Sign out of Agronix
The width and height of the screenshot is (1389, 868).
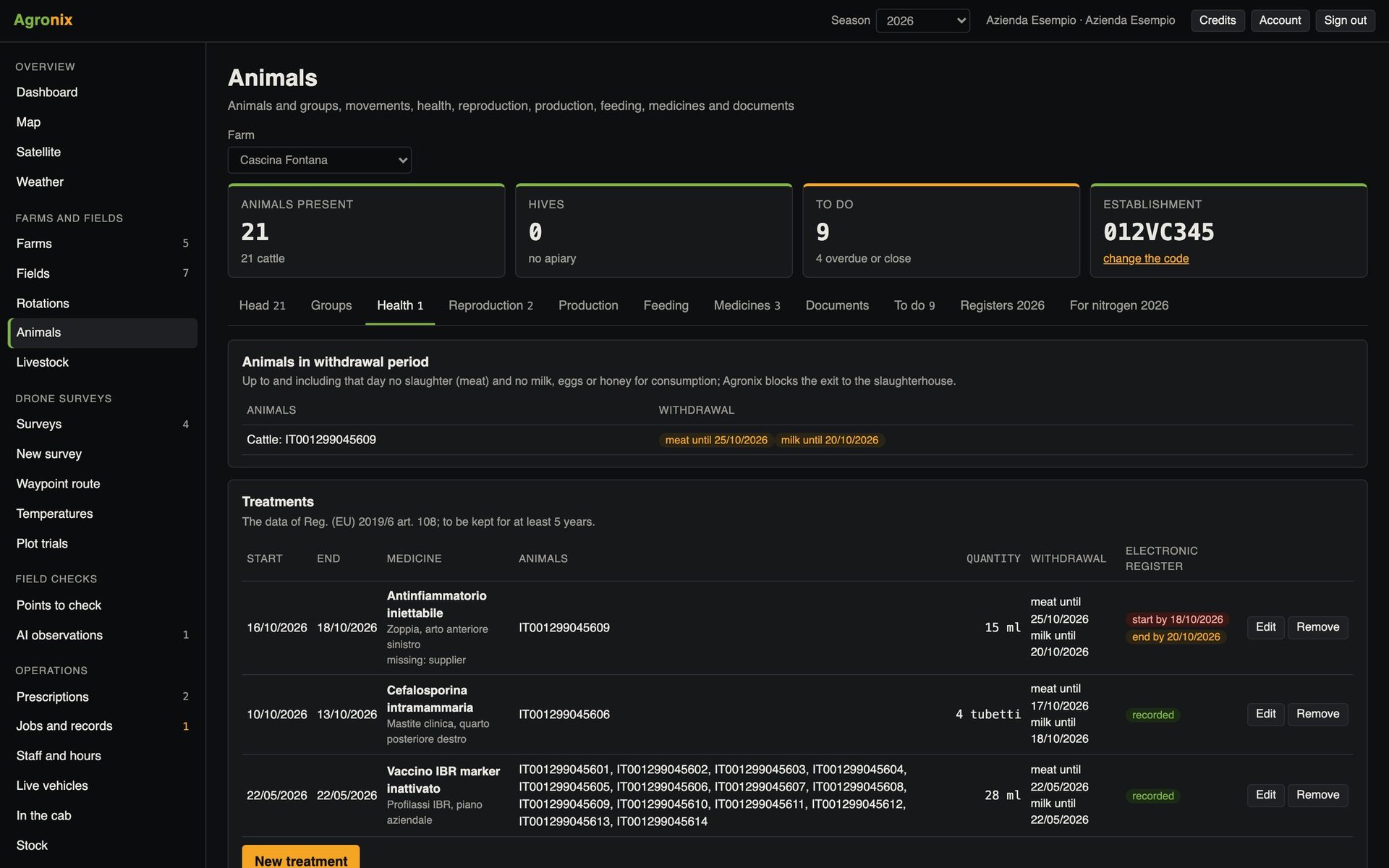click(x=1345, y=20)
